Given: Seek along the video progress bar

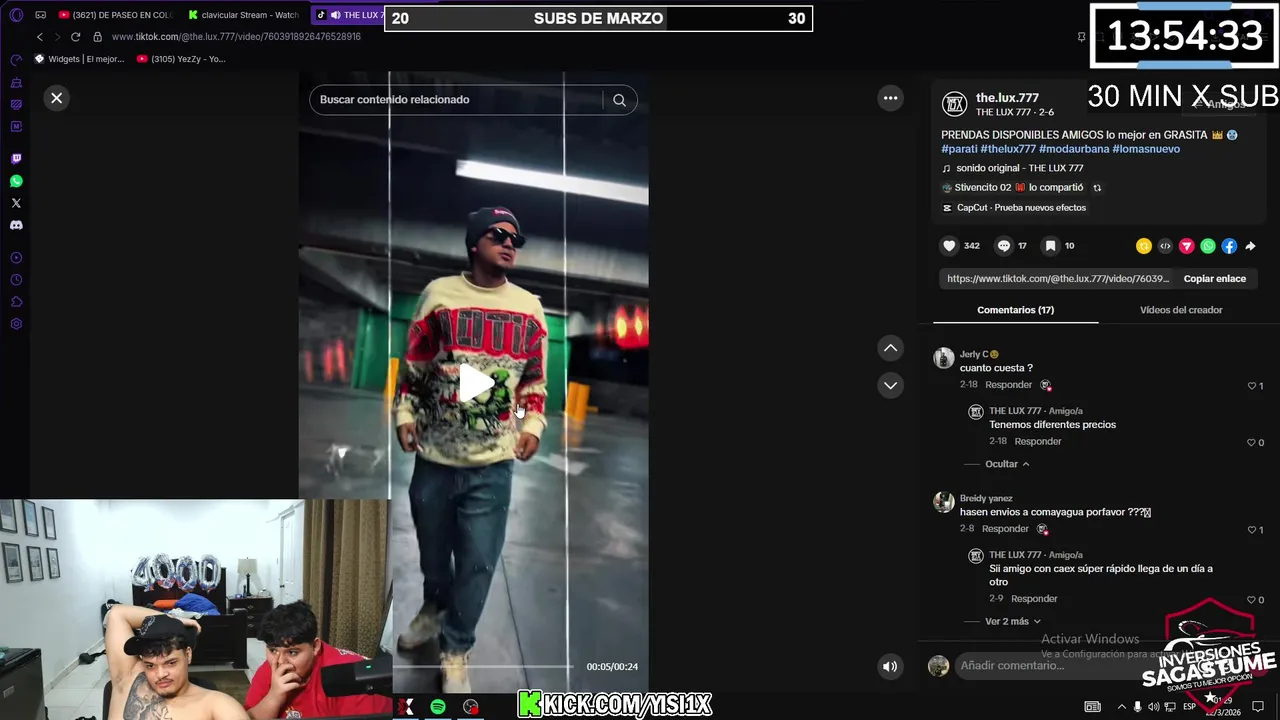Looking at the screenshot, I should [x=483, y=666].
